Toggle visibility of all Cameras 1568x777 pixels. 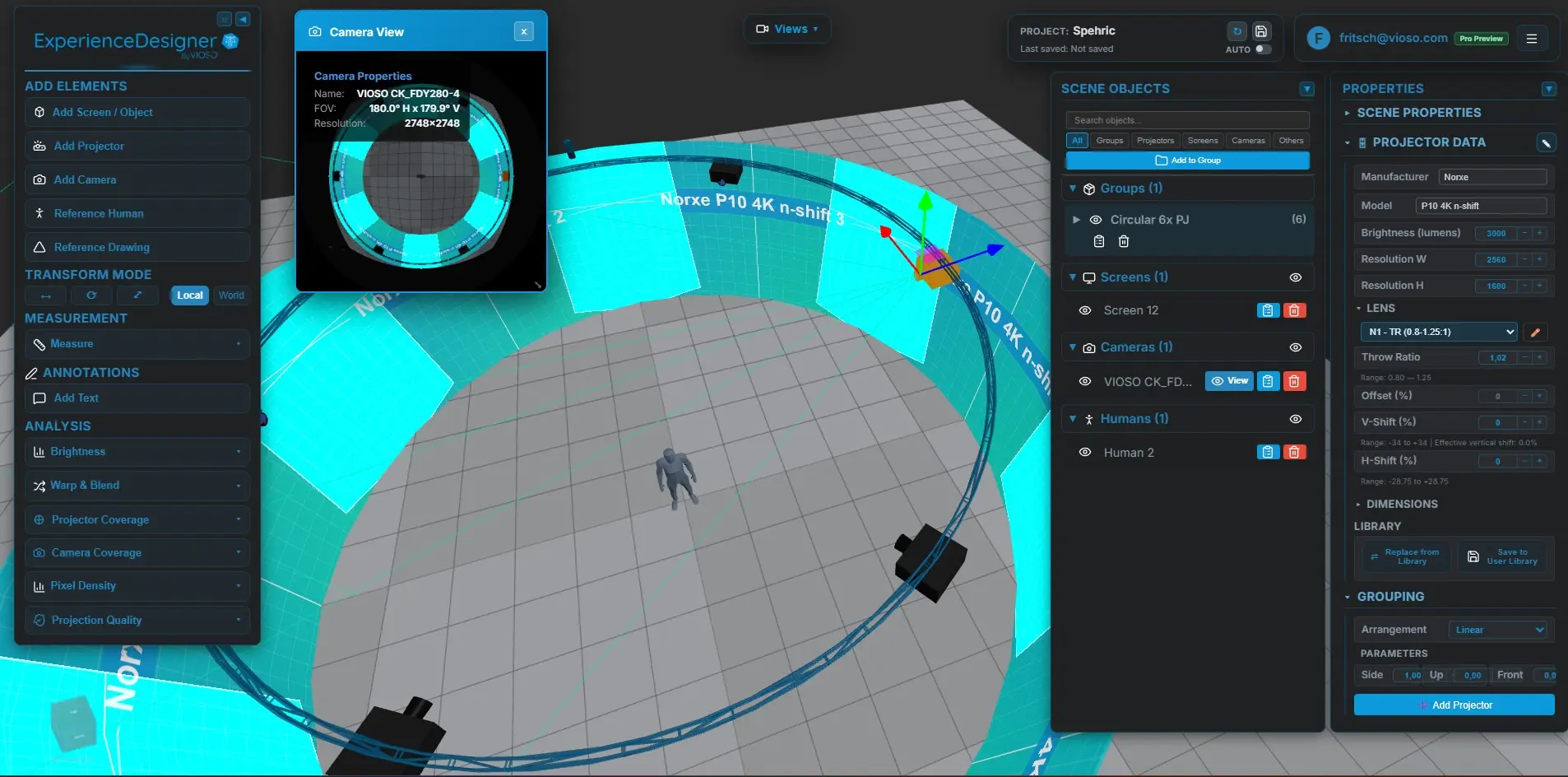pos(1295,347)
